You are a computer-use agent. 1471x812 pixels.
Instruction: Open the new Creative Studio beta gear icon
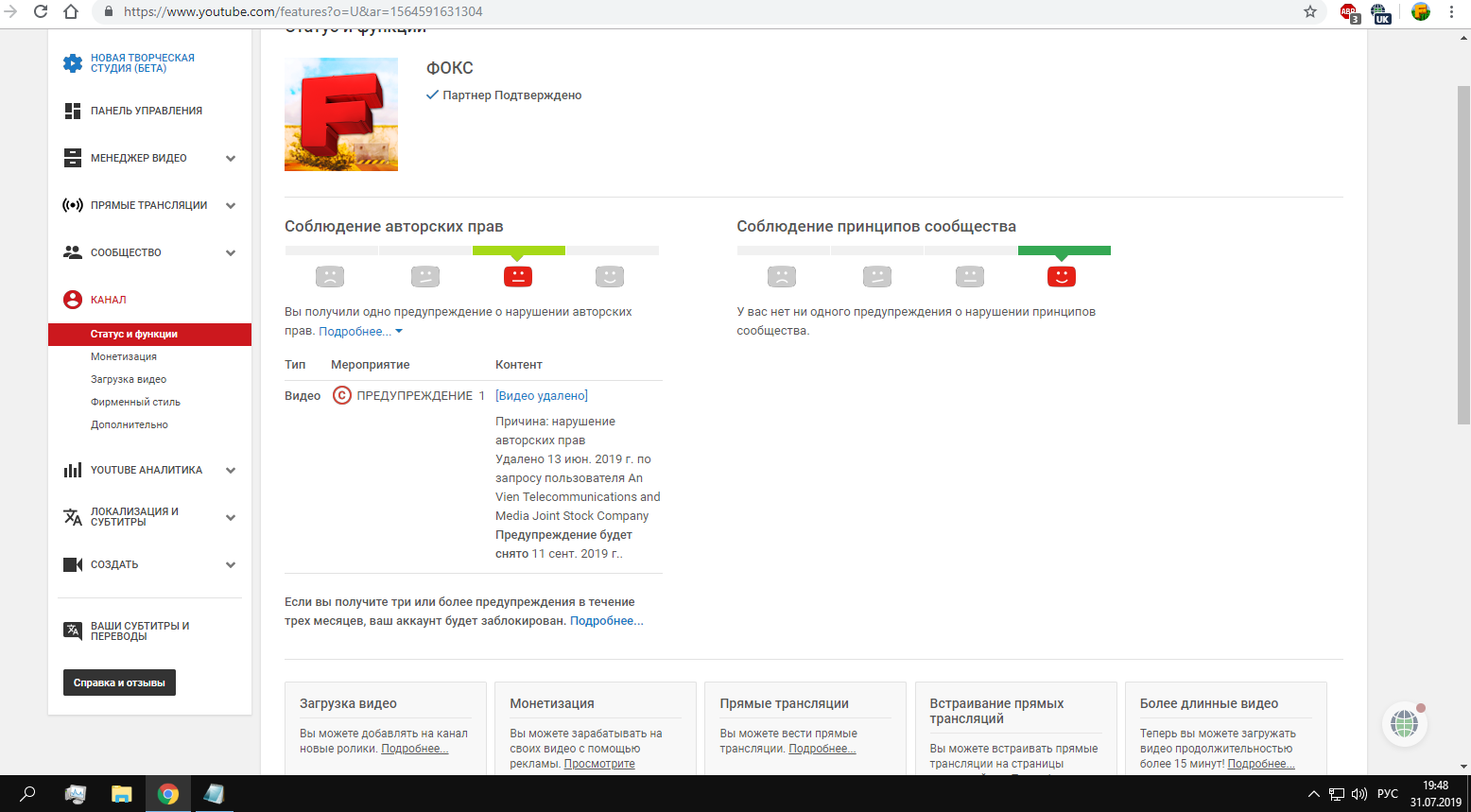tap(73, 63)
